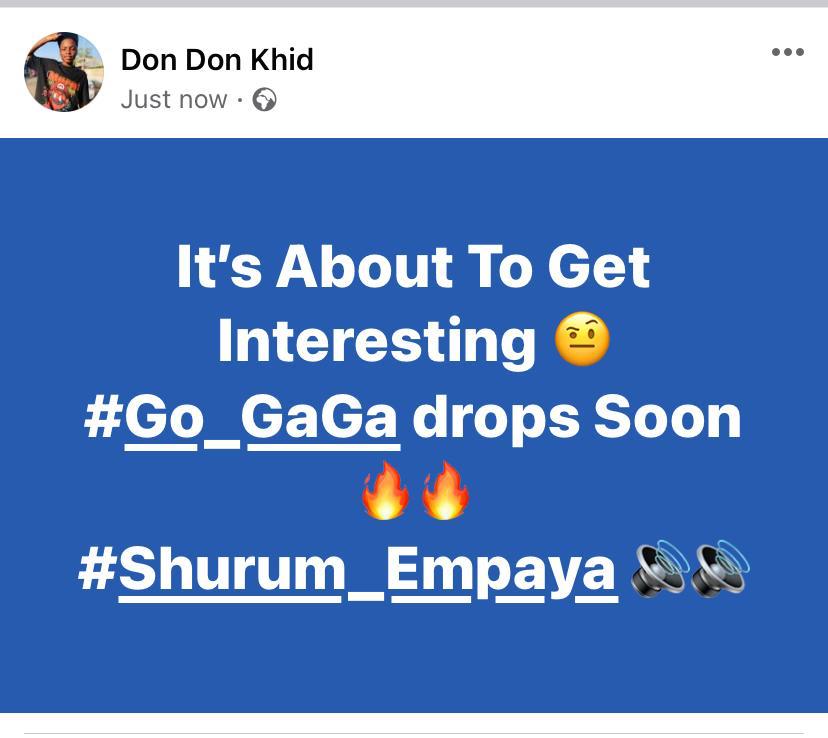The image size is (828, 738).
Task: Click the public globe privacy icon
Action: click(264, 99)
